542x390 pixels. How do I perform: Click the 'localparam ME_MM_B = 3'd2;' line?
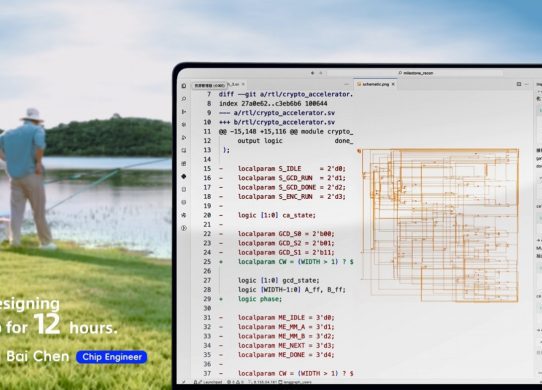(x=286, y=336)
